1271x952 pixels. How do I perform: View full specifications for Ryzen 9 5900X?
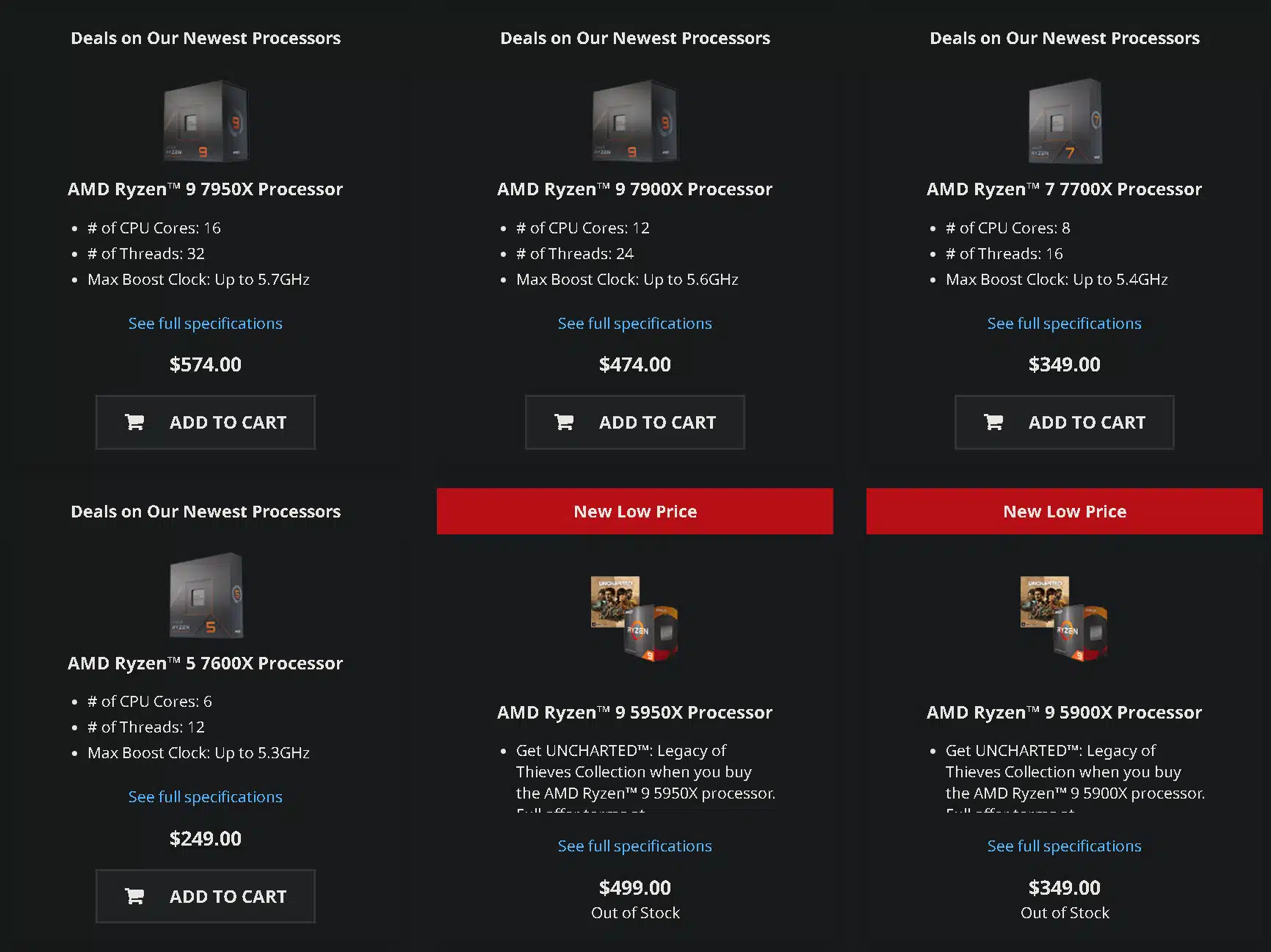[1065, 846]
